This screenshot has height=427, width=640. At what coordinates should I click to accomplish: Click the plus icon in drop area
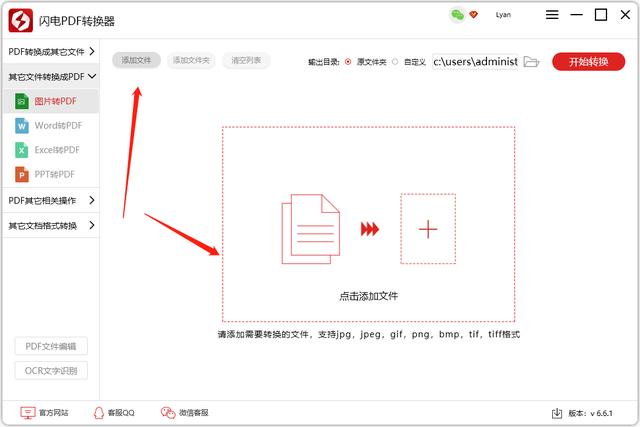(428, 229)
